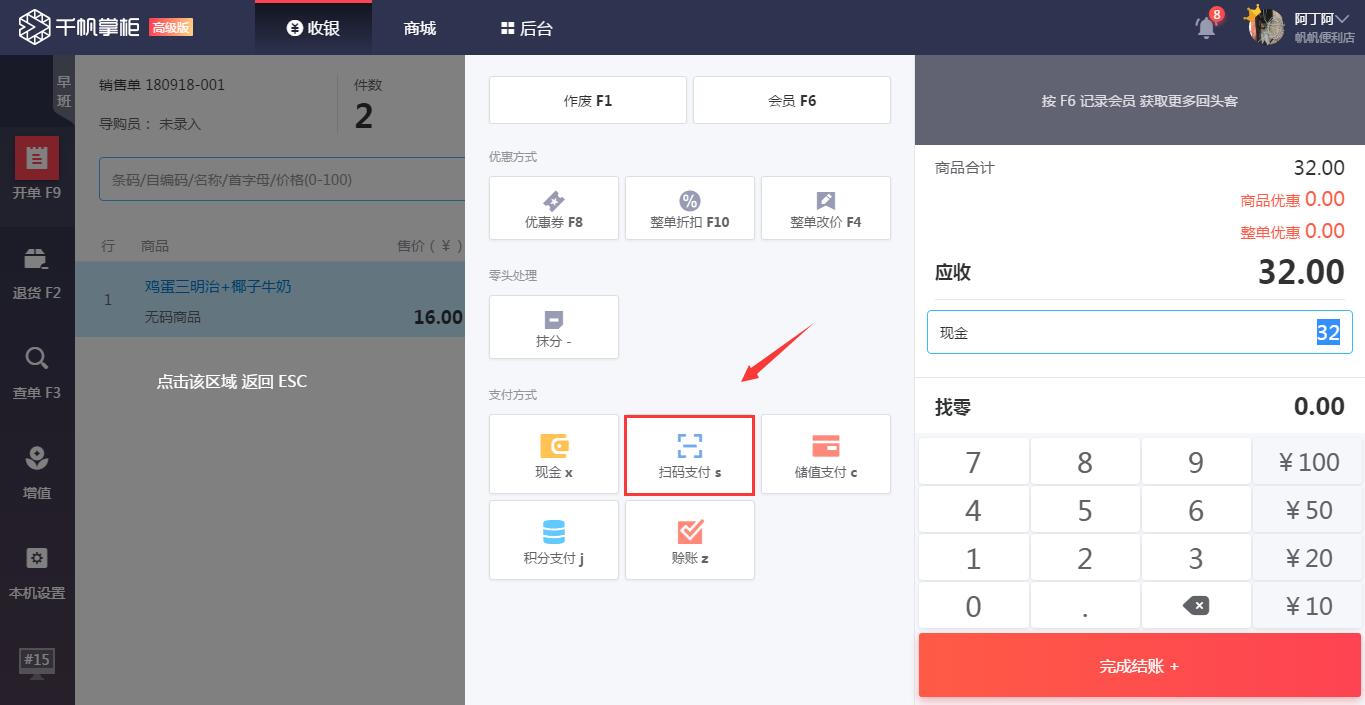Choose 赊账 credit payment option
Image resolution: width=1365 pixels, height=705 pixels.
tap(689, 541)
